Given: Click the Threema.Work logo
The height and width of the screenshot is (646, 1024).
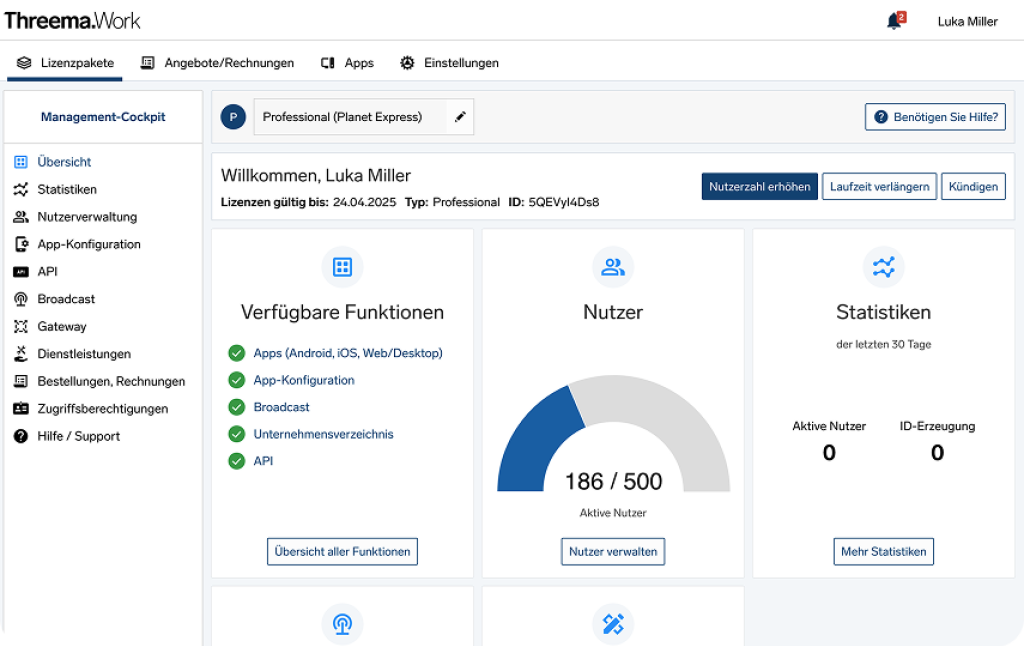Looking at the screenshot, I should click(72, 21).
